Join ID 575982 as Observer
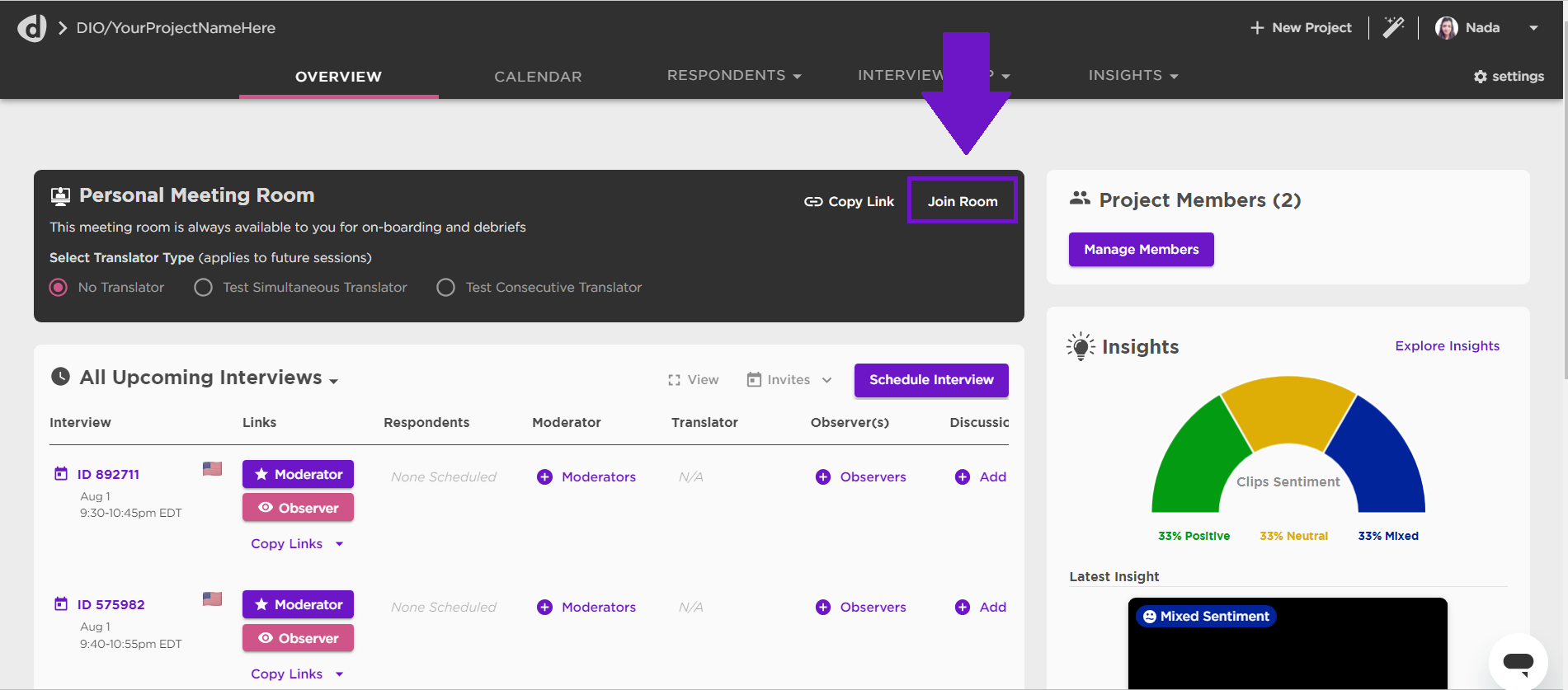 click(298, 638)
